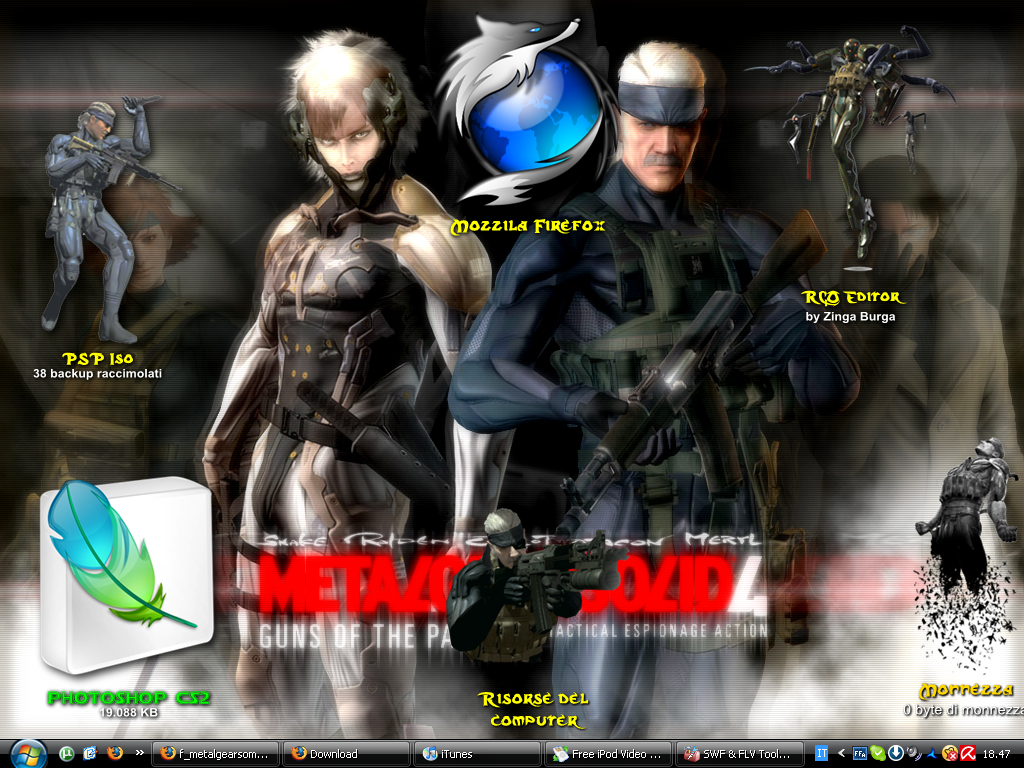Launch uTorrent from quick launch

pyautogui.click(x=66, y=754)
